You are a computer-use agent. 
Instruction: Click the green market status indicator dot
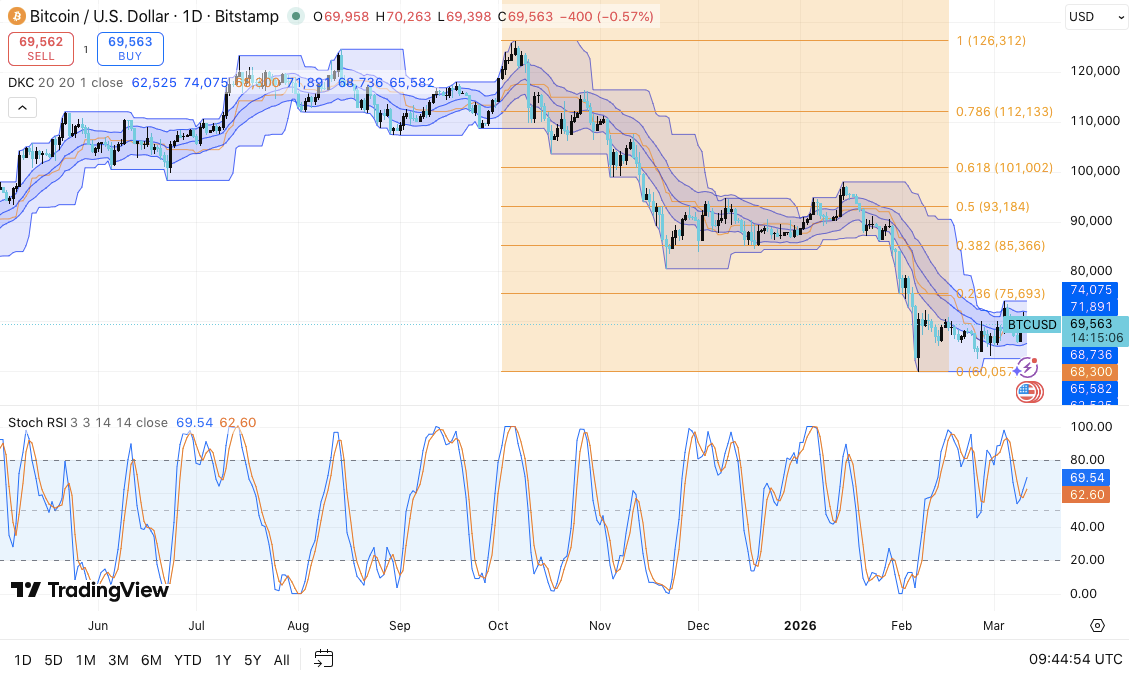coord(295,17)
